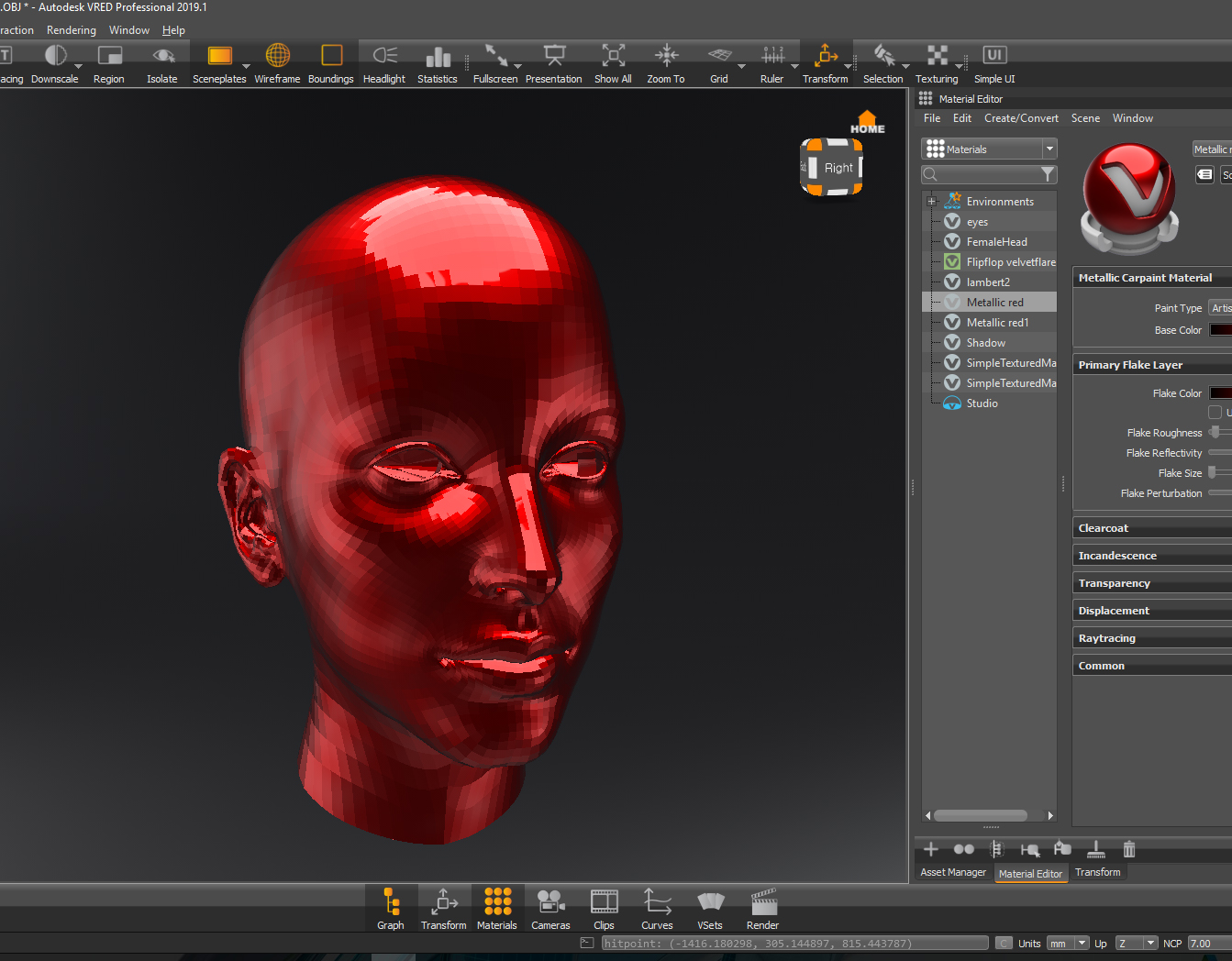Screen dimensions: 1232x961
Task: Tick the checkbox below Flake Color
Action: tap(1215, 413)
